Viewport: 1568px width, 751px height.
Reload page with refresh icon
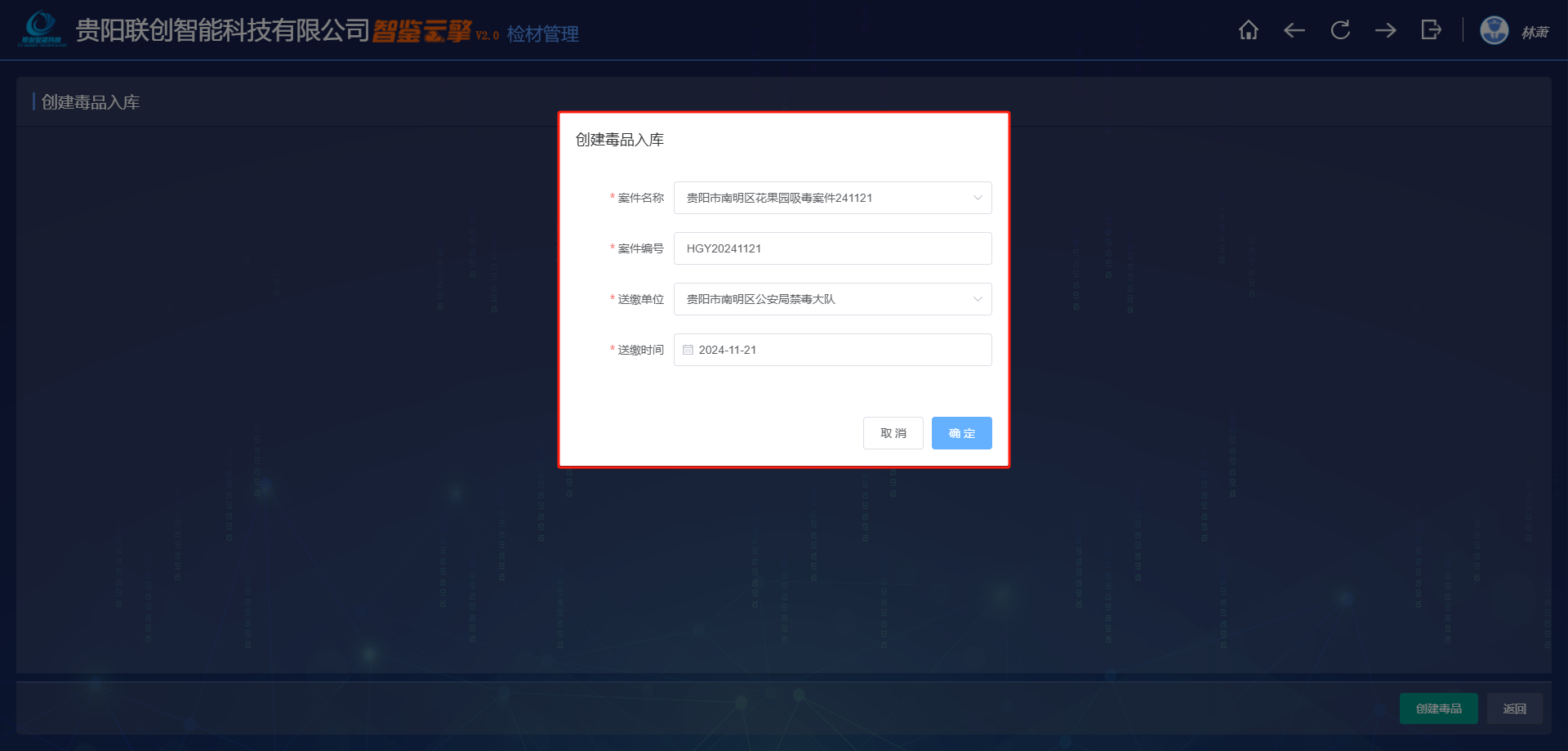[x=1340, y=30]
